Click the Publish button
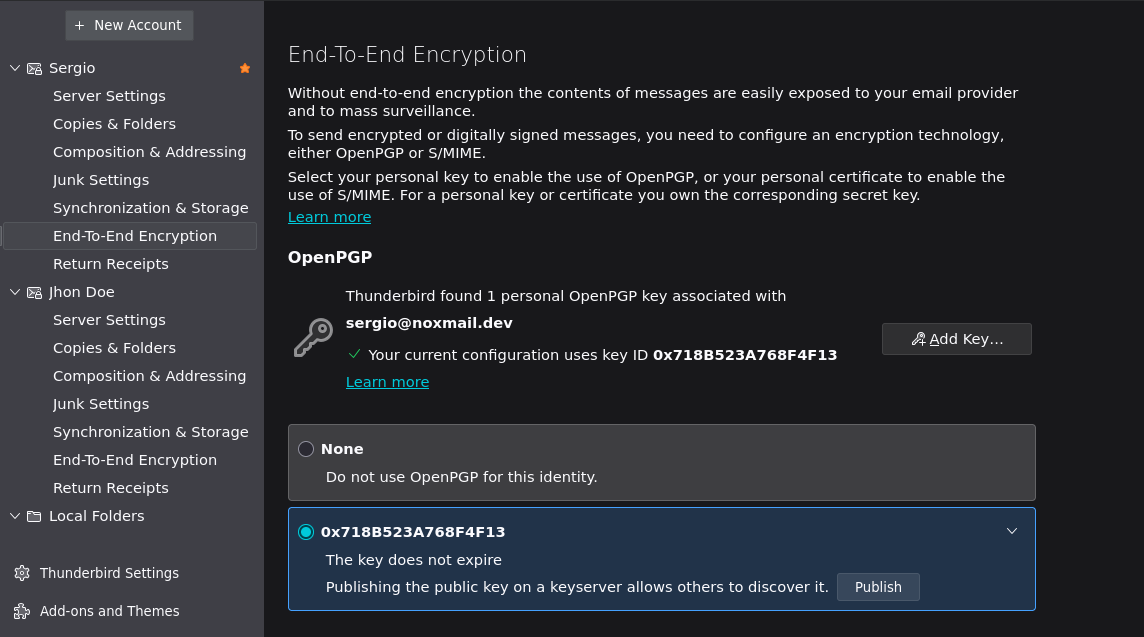The width and height of the screenshot is (1144, 637). 878,587
